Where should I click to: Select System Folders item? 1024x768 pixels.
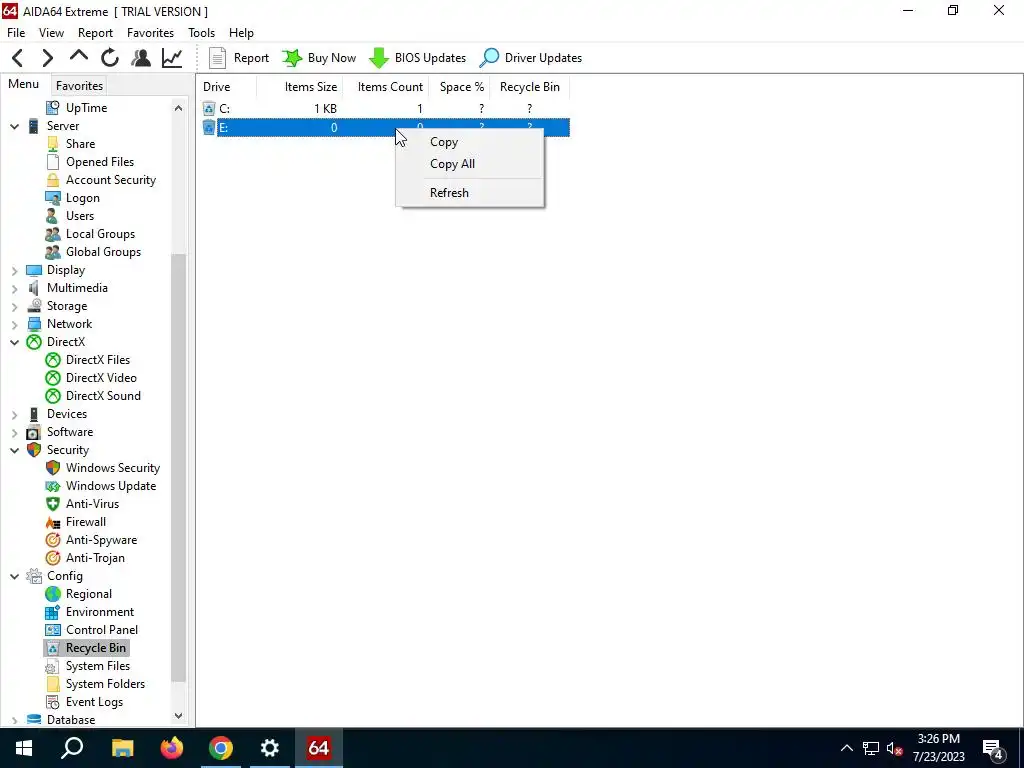[104, 684]
